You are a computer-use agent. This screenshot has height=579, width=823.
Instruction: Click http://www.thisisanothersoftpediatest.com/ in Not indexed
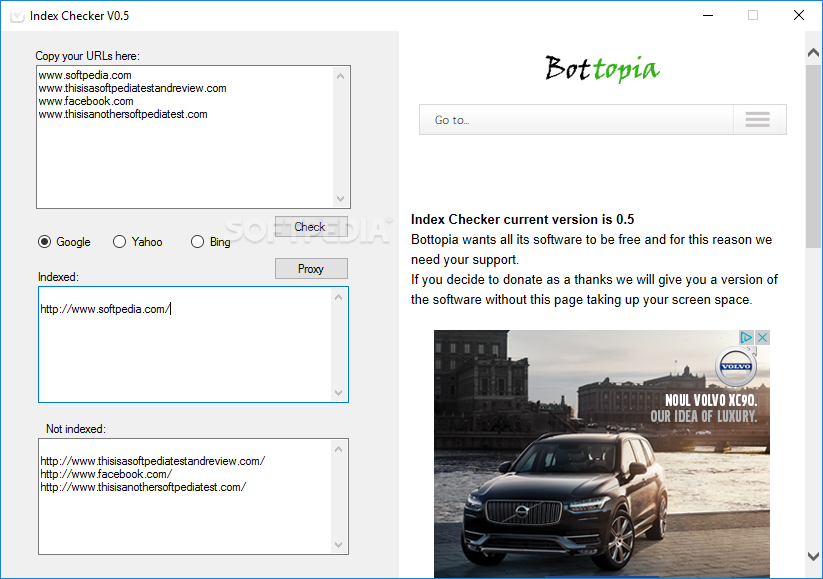click(x=143, y=487)
